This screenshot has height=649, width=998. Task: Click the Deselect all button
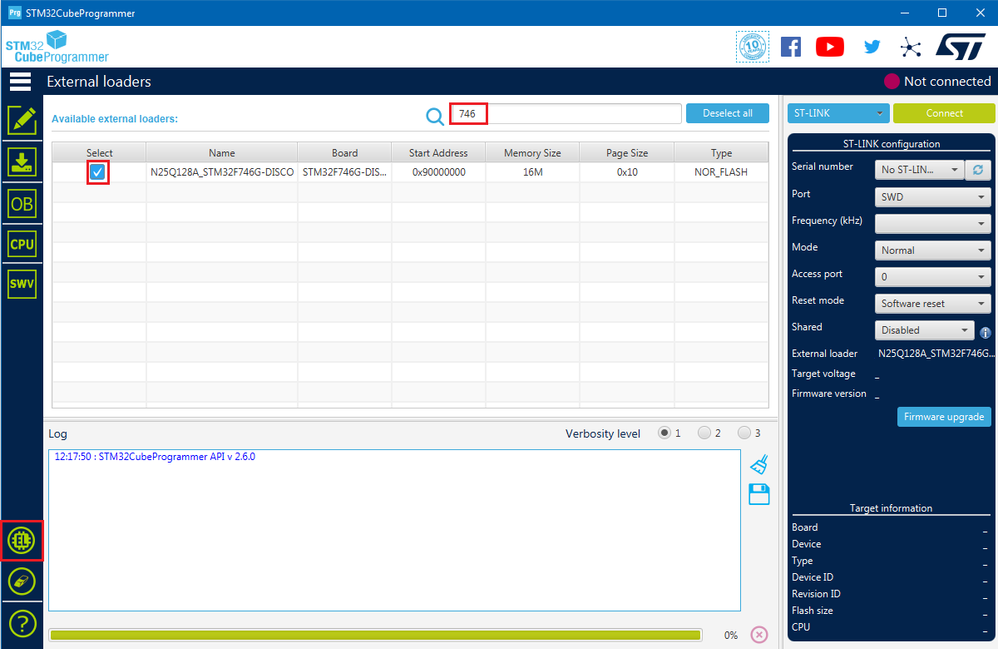point(727,113)
